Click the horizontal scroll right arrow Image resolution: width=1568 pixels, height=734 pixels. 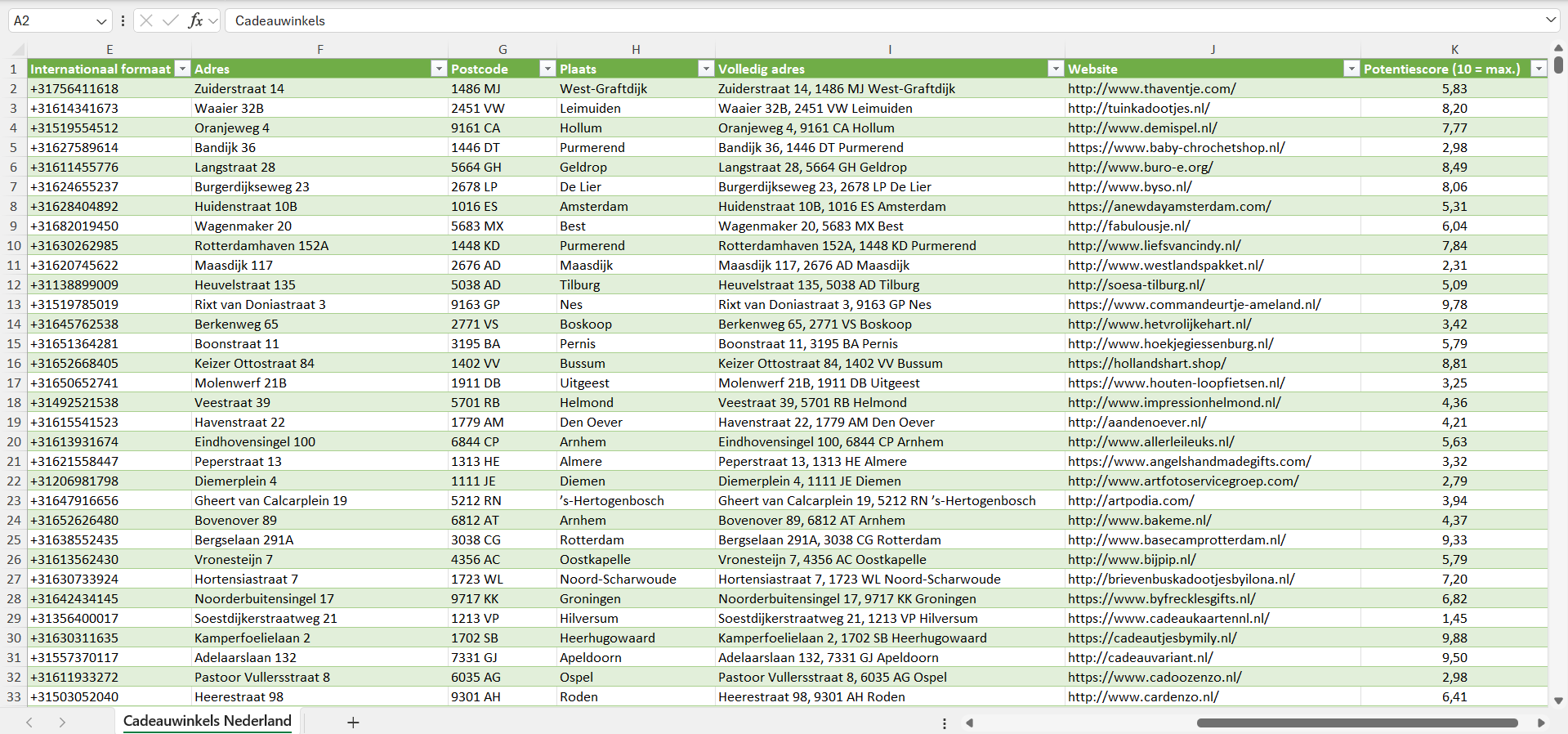(1541, 723)
